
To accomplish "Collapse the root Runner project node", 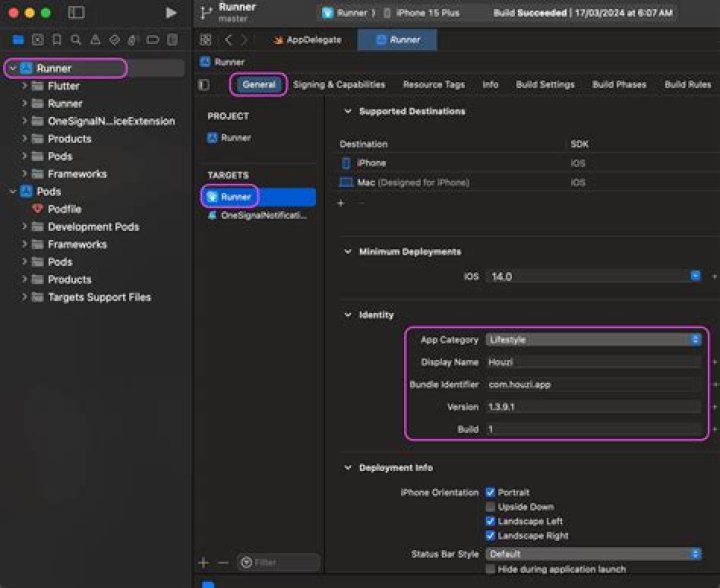I will [x=13, y=68].
